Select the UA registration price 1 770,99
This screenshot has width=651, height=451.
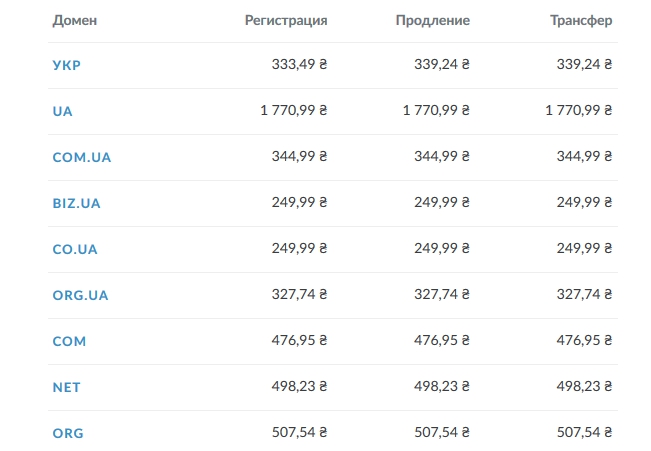pyautogui.click(x=294, y=110)
